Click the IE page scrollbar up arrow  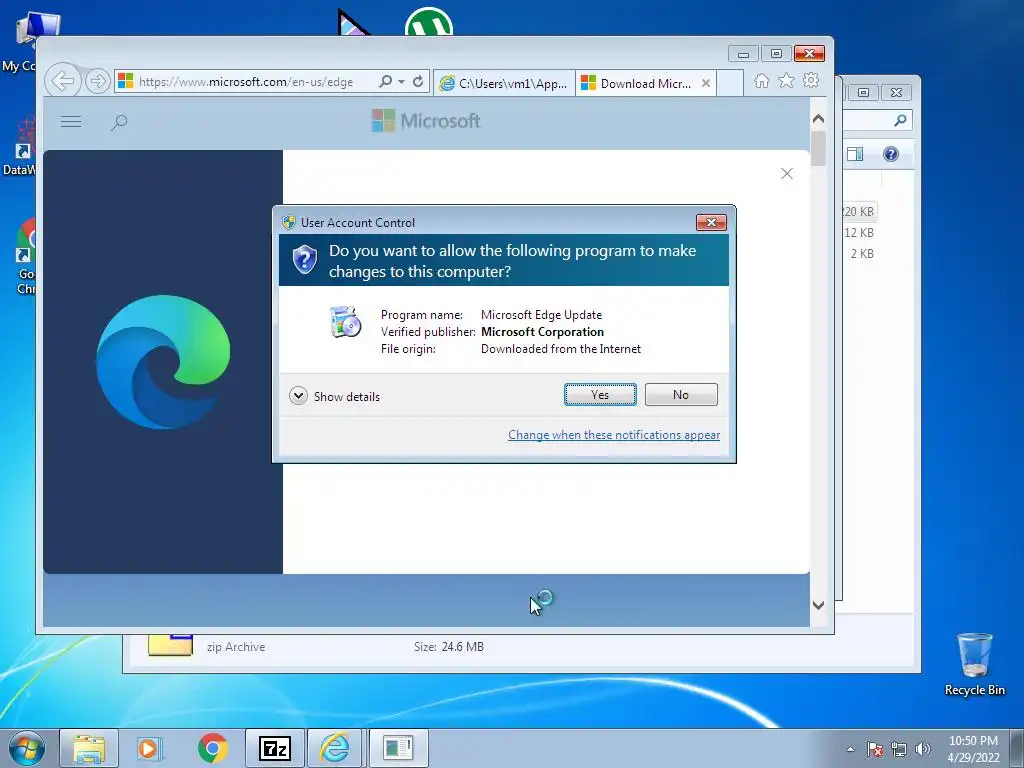coord(818,119)
